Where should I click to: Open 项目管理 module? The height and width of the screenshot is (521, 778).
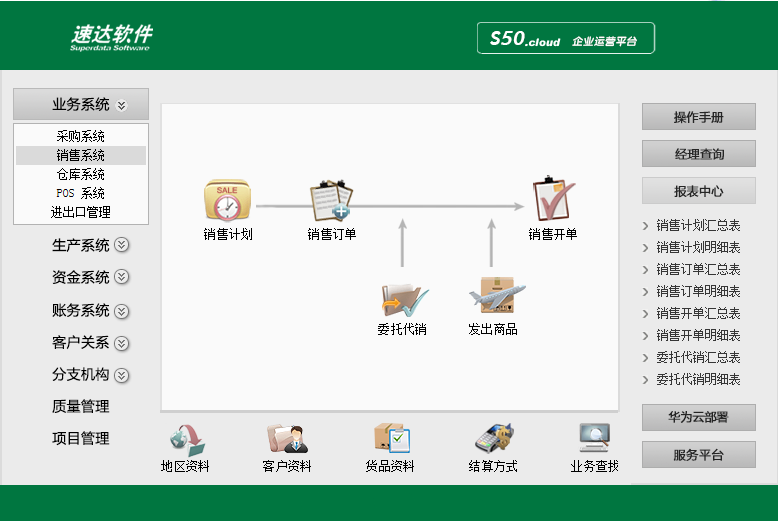80,439
